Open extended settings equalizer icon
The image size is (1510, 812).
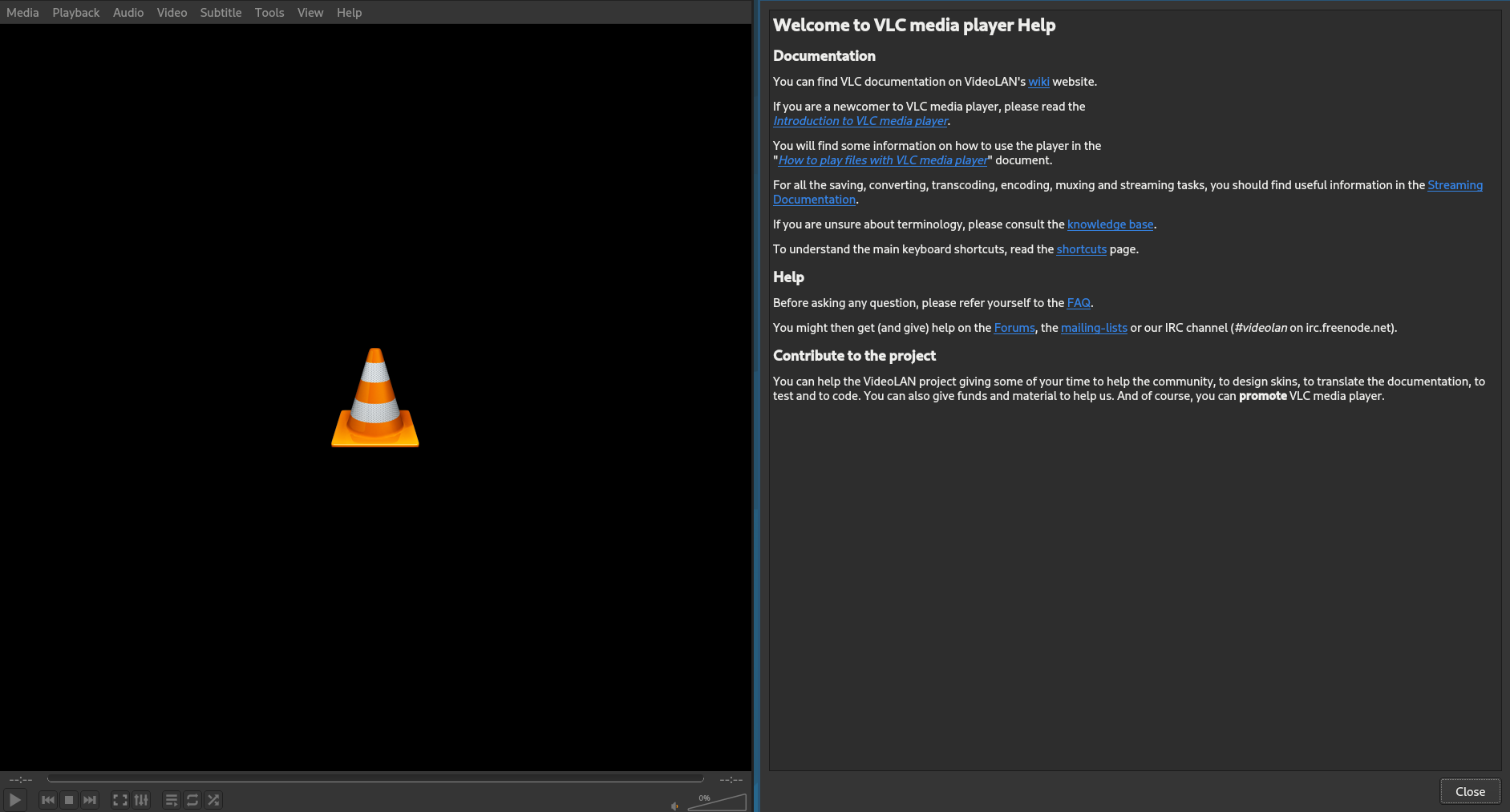pos(141,800)
